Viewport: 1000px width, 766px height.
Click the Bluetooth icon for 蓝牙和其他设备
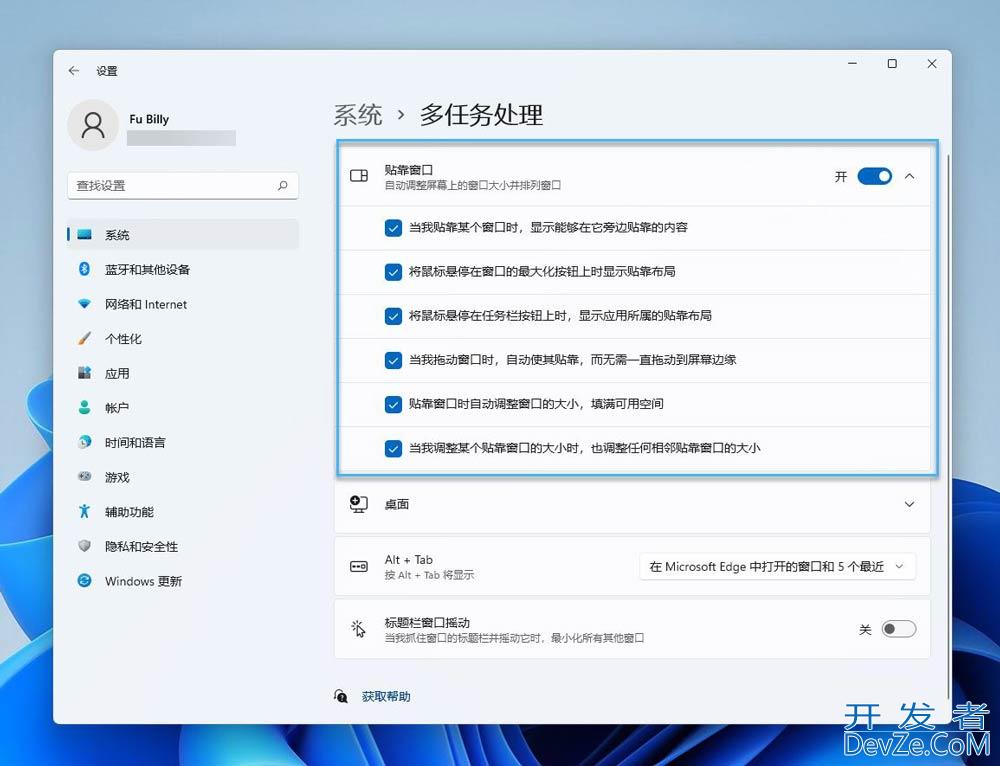click(x=84, y=269)
